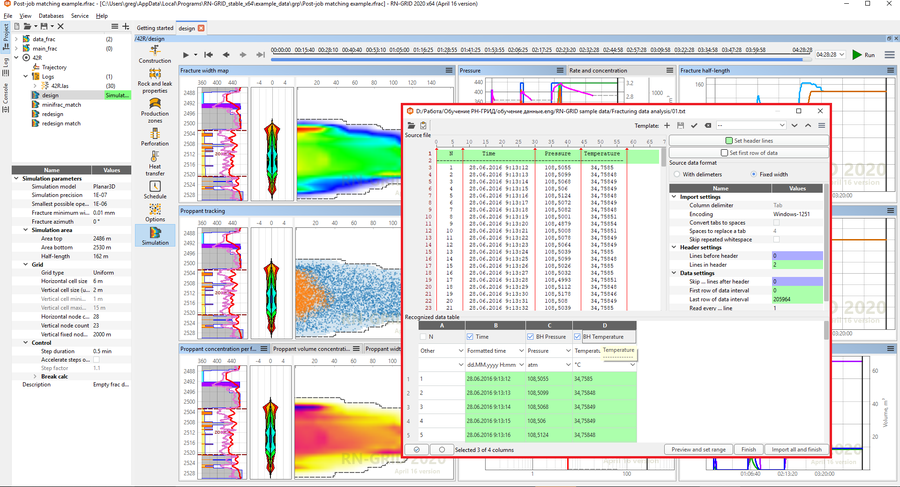The image size is (900, 487).
Task: Add a new template with plus icon
Action: coord(667,126)
